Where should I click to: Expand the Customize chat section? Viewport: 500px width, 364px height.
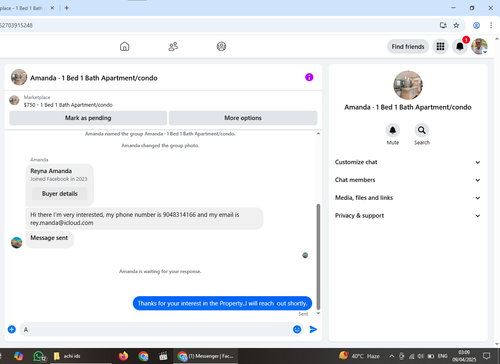(407, 162)
